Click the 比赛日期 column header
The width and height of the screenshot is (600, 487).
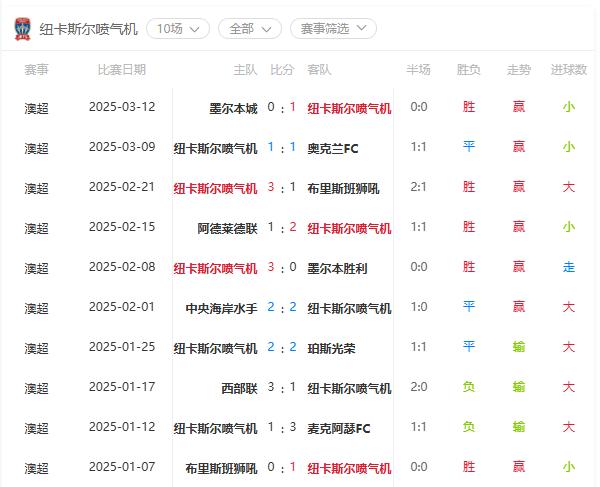[122, 70]
